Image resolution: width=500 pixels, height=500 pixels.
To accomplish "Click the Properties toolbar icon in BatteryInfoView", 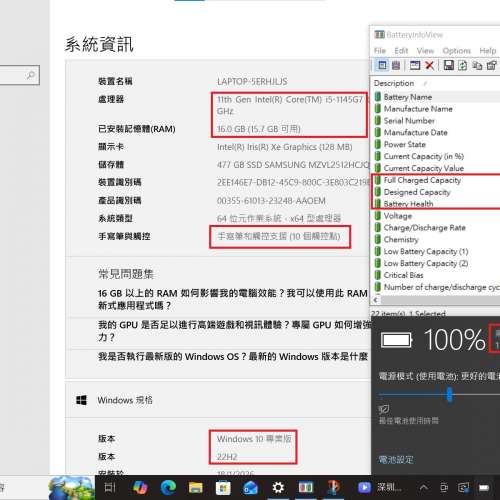I will 492,65.
